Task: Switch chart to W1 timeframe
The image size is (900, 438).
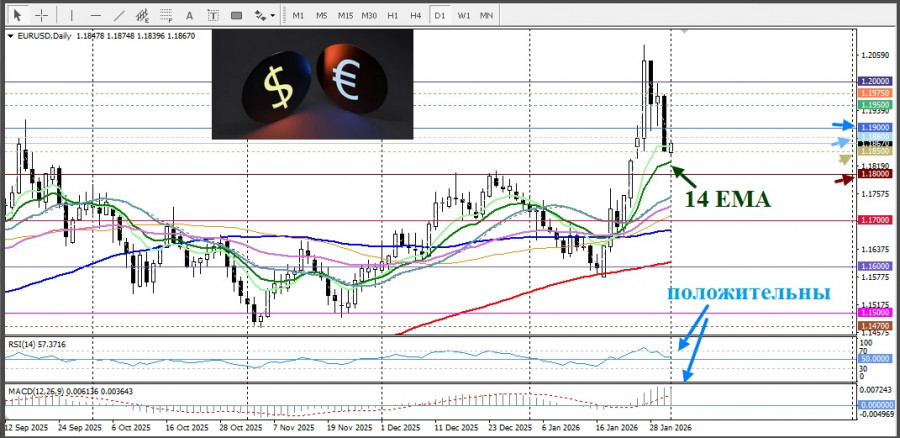Action: 463,15
